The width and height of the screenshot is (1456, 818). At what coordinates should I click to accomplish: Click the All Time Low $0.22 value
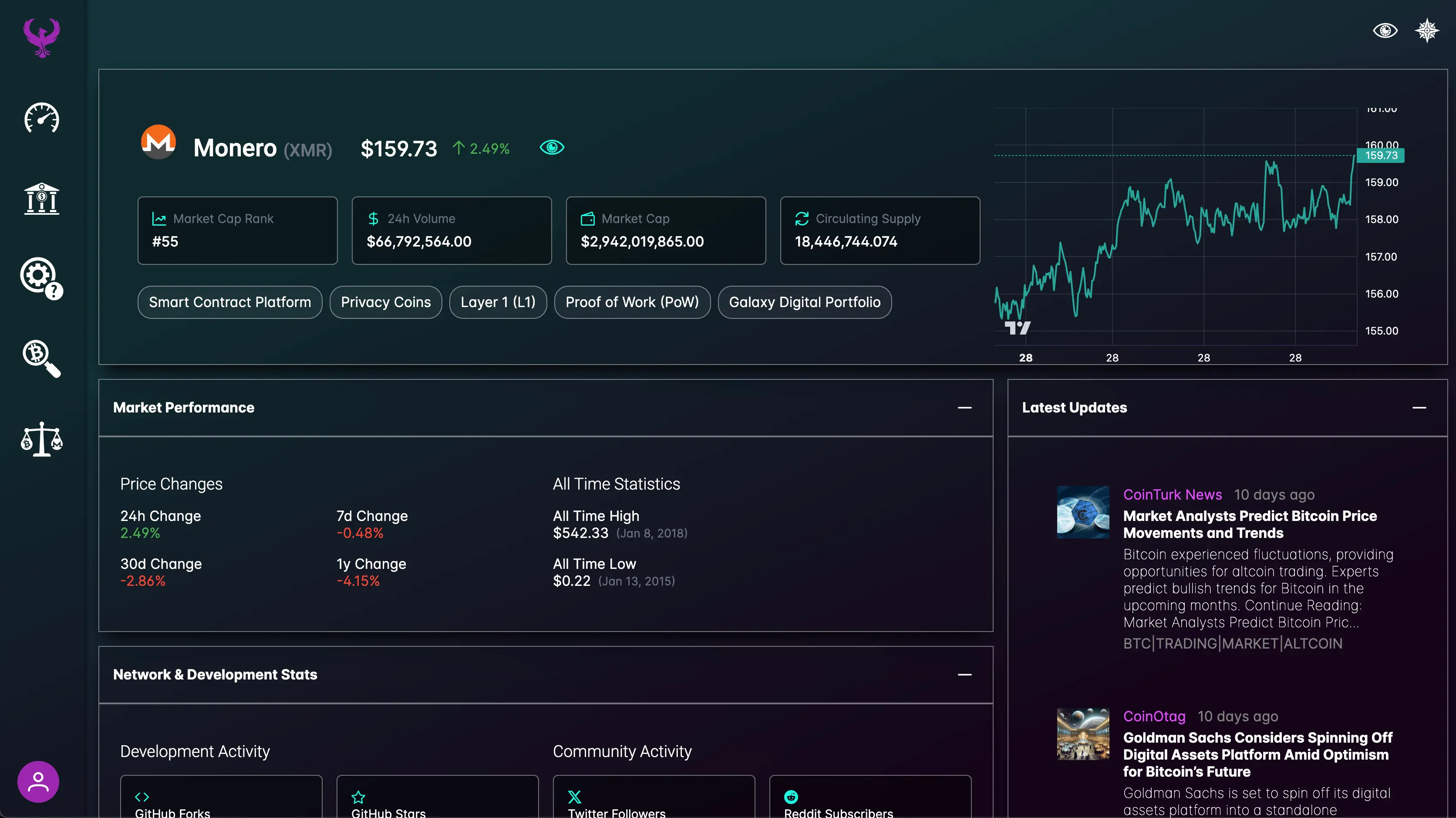pyautogui.click(x=571, y=581)
